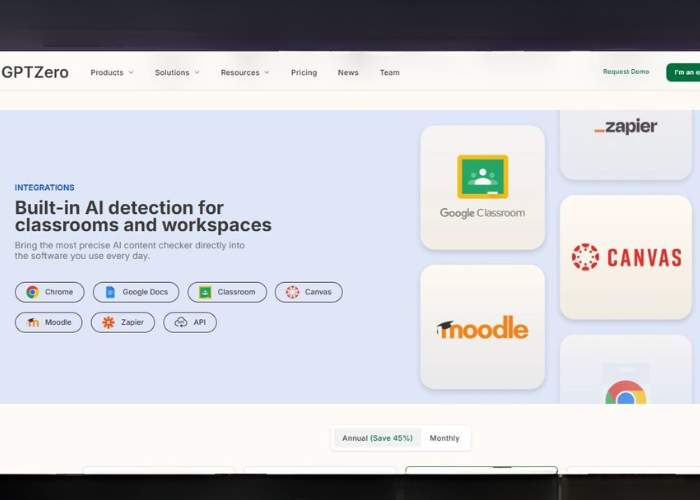This screenshot has height=500, width=700.
Task: Open the Zapier logo card
Action: point(626,145)
